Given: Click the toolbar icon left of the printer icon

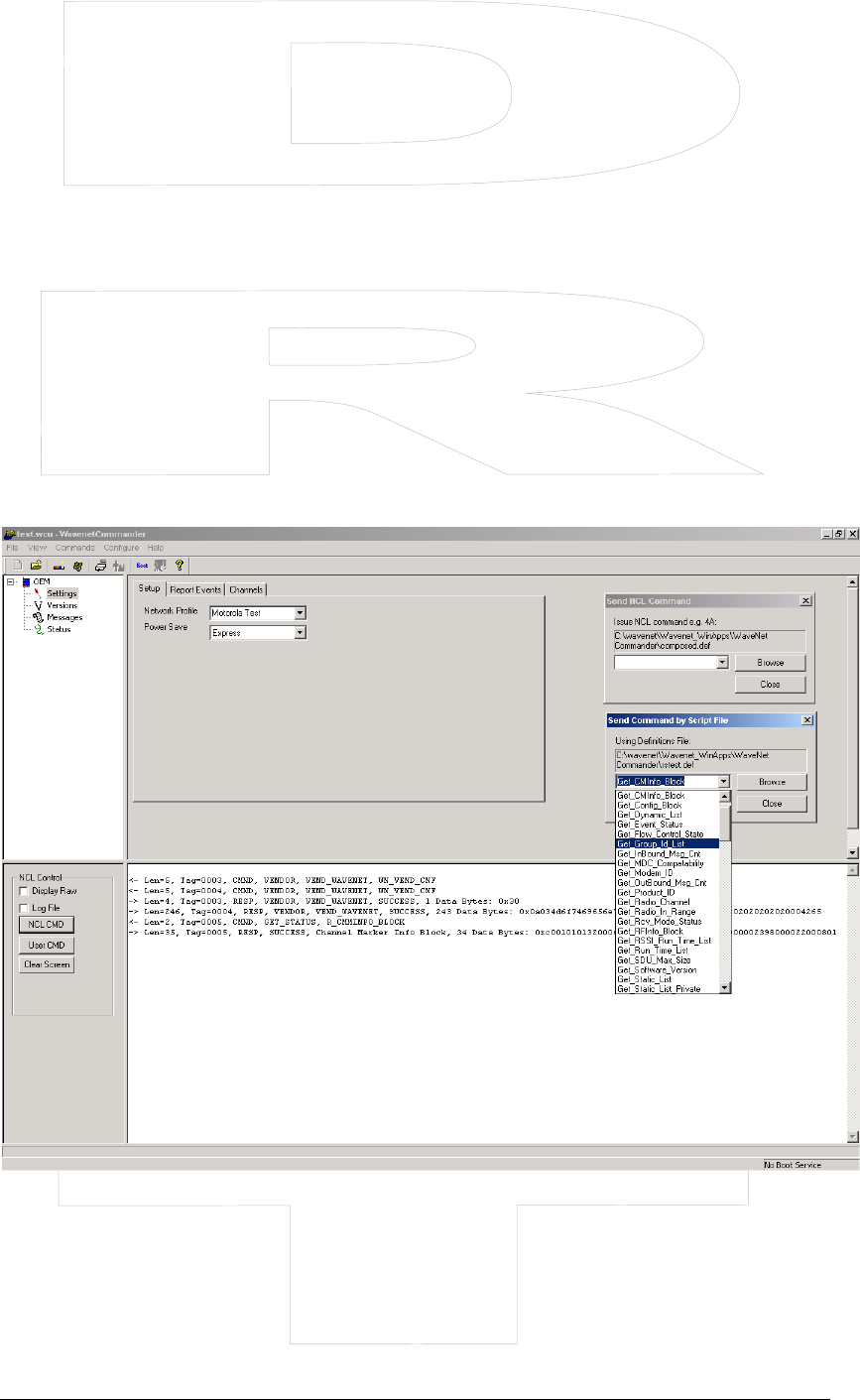Looking at the screenshot, I should tap(76, 565).
